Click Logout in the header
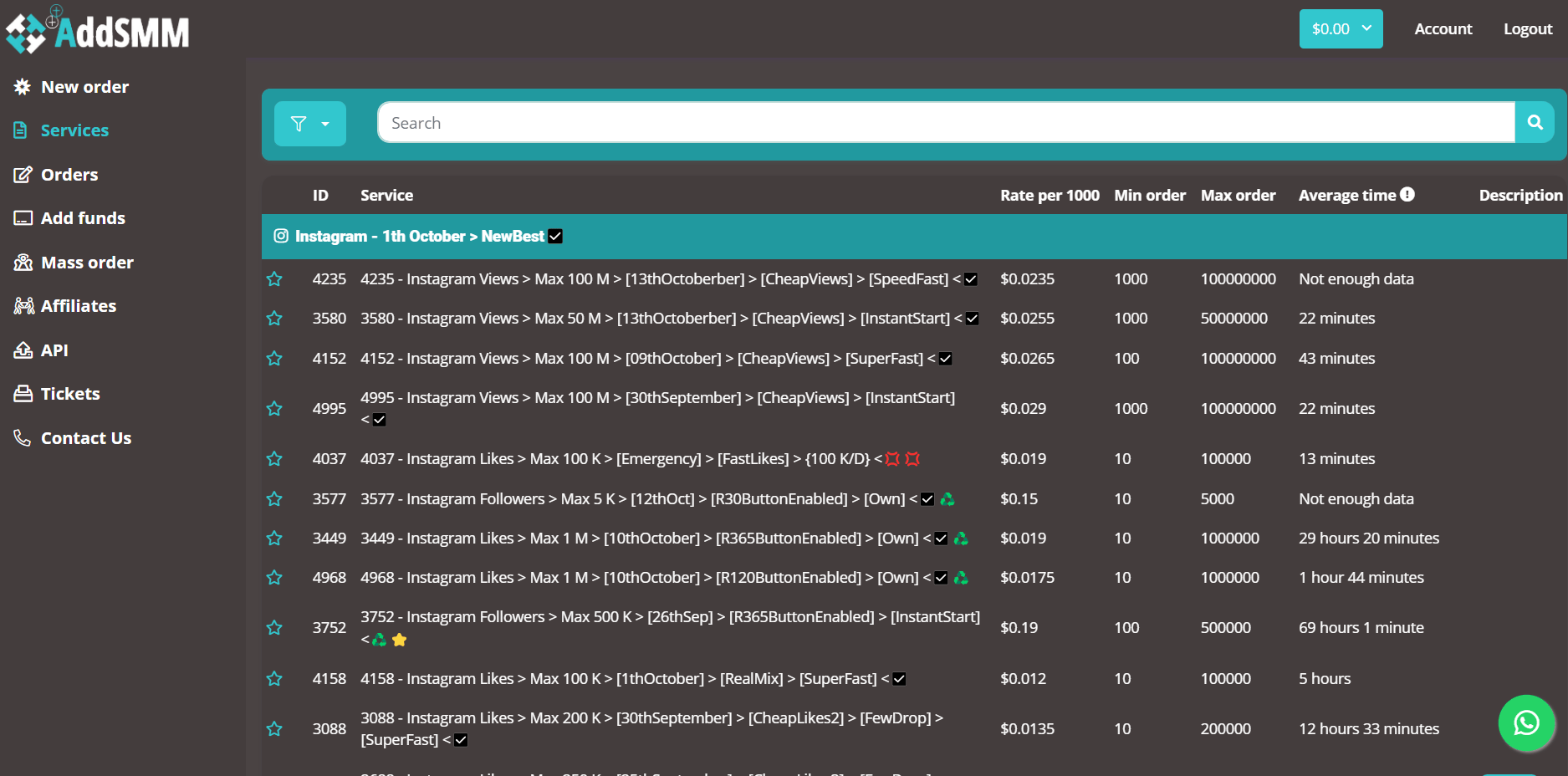This screenshot has width=1568, height=776. 1527,29
